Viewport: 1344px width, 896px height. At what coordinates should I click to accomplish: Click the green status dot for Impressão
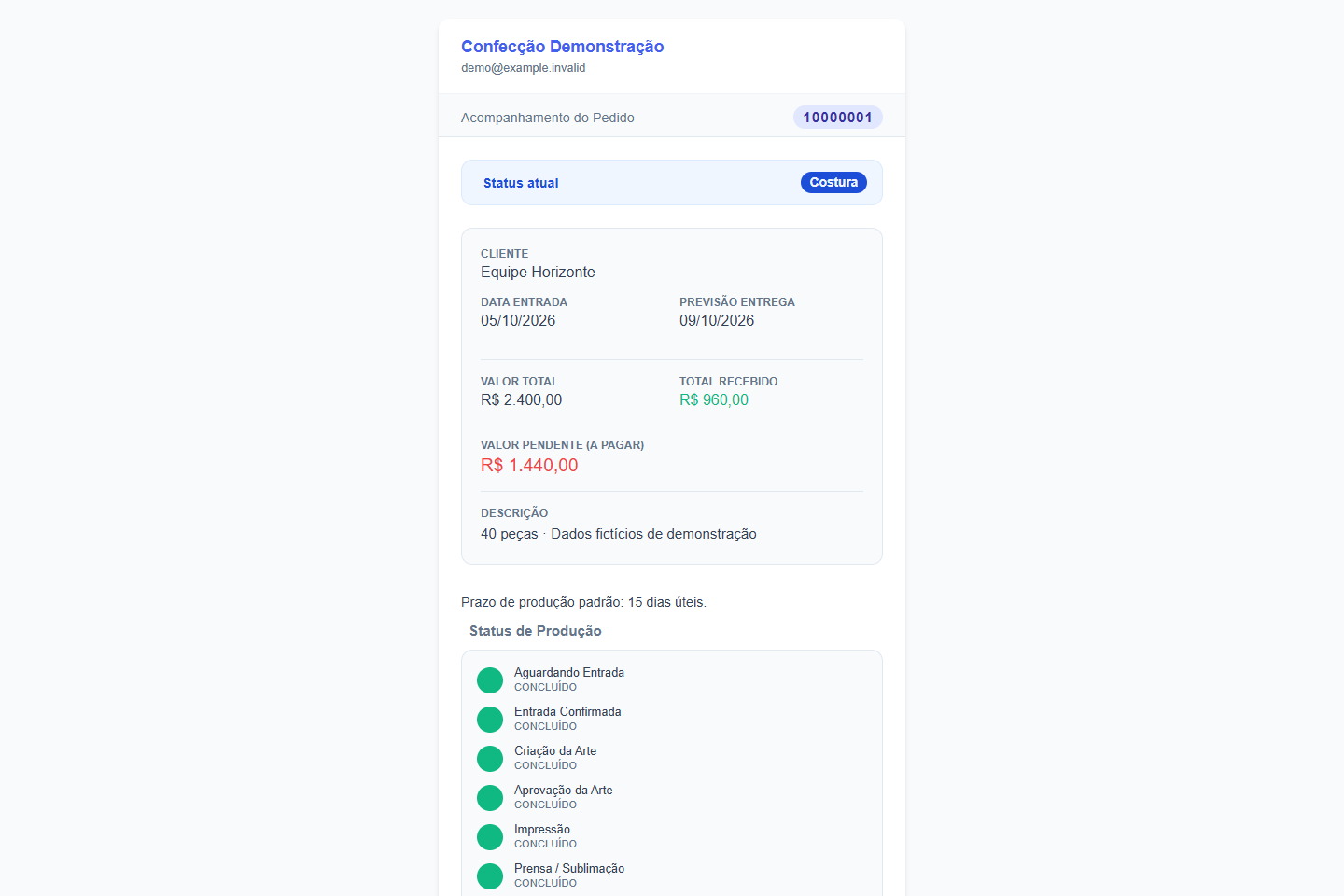coord(490,837)
